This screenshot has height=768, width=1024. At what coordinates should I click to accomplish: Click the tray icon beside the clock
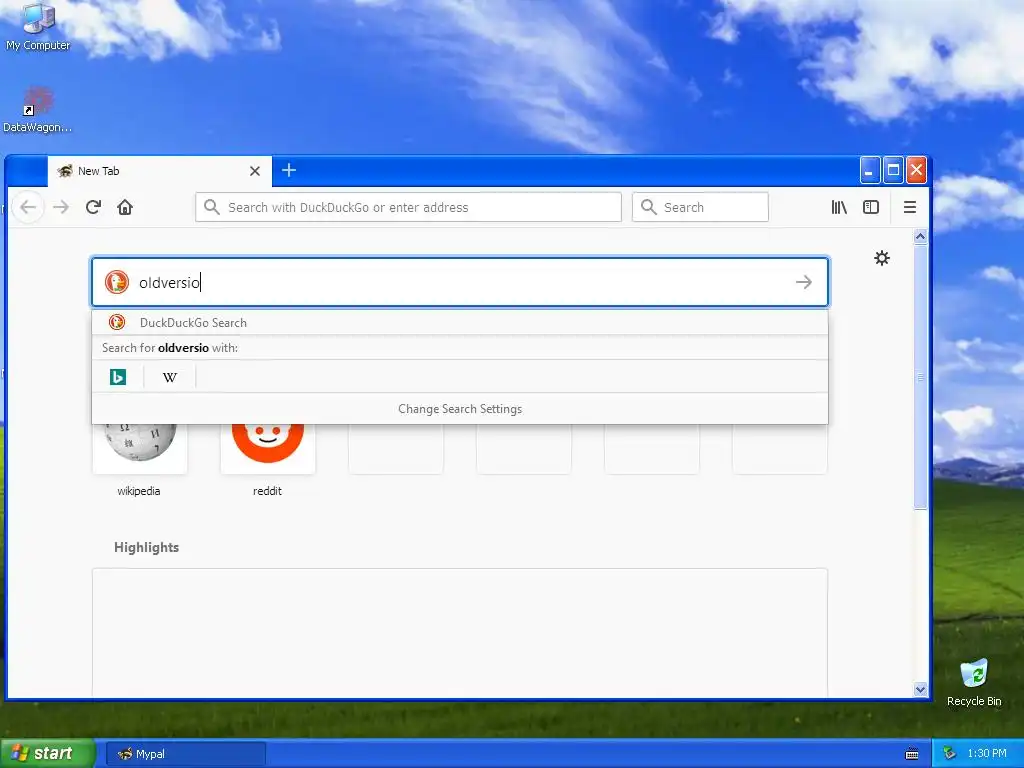[x=950, y=754]
